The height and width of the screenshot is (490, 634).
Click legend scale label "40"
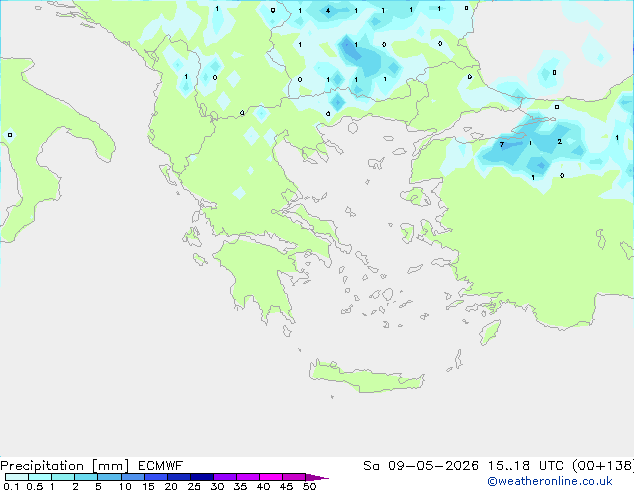click(263, 486)
